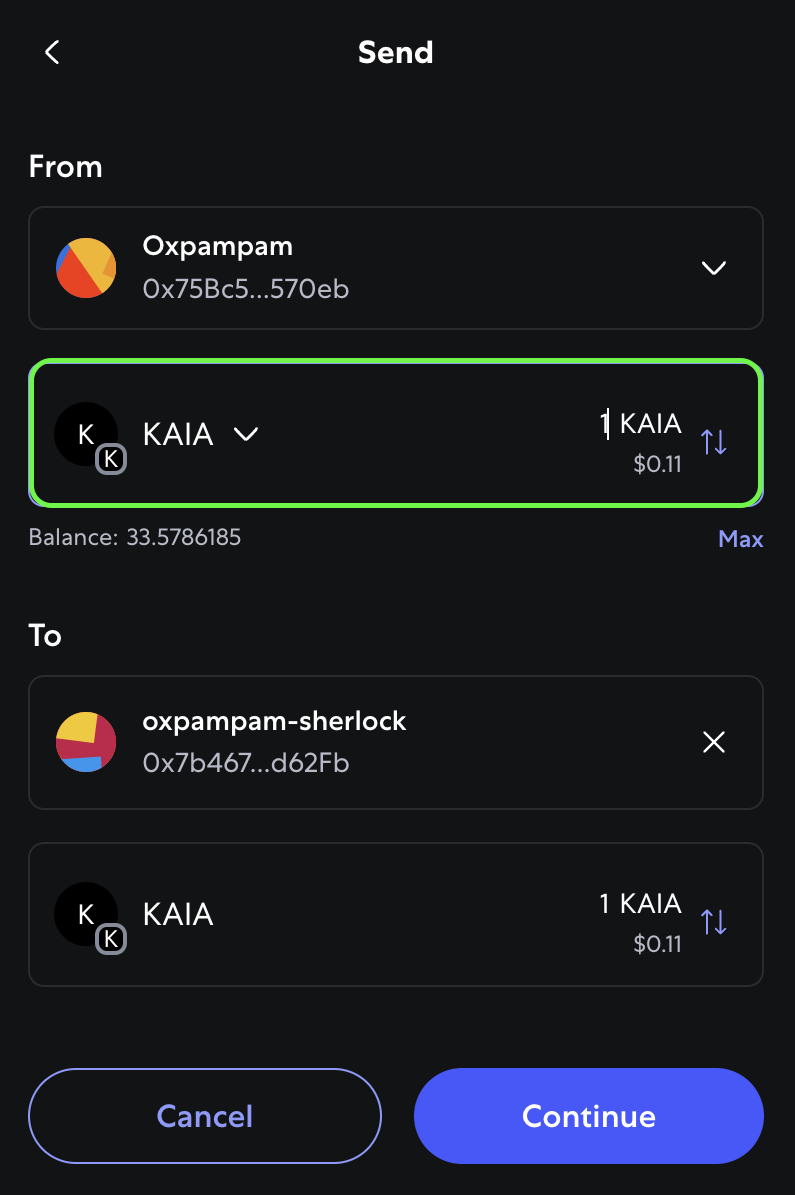Toggle currency display in To amount
Screen dimensions: 795x1195
[714, 921]
